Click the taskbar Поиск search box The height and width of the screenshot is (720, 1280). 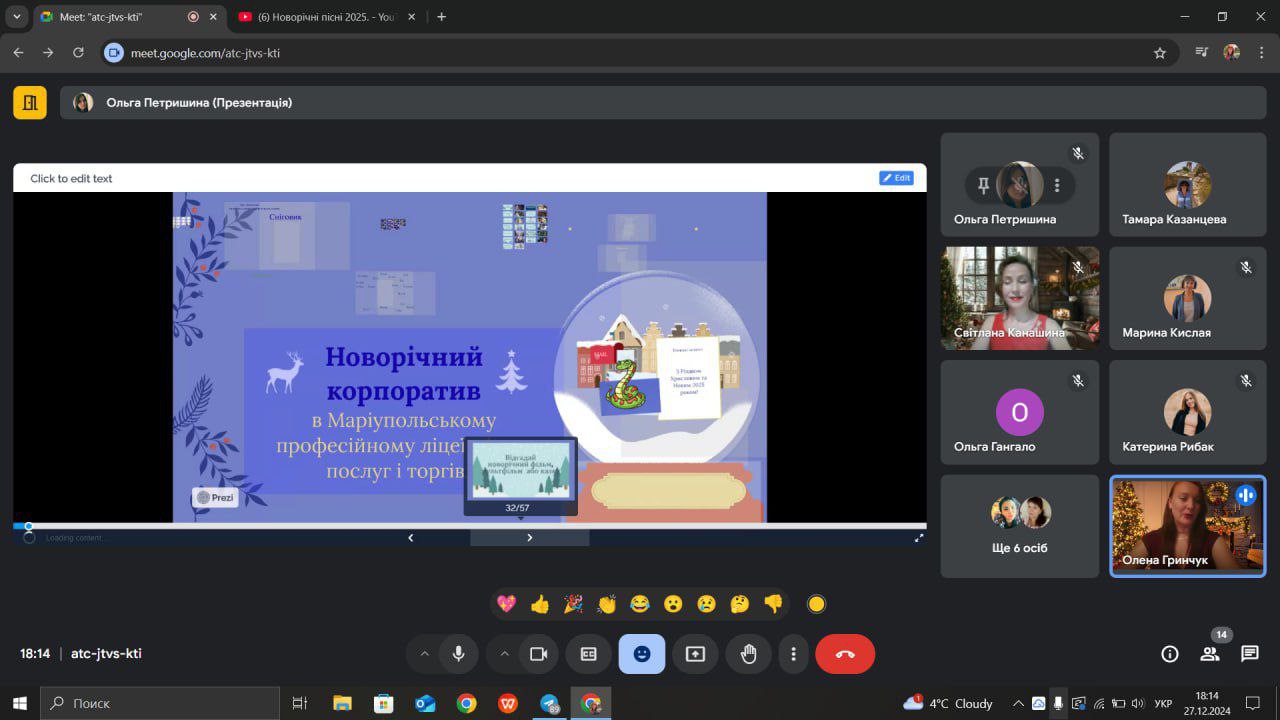click(x=160, y=703)
